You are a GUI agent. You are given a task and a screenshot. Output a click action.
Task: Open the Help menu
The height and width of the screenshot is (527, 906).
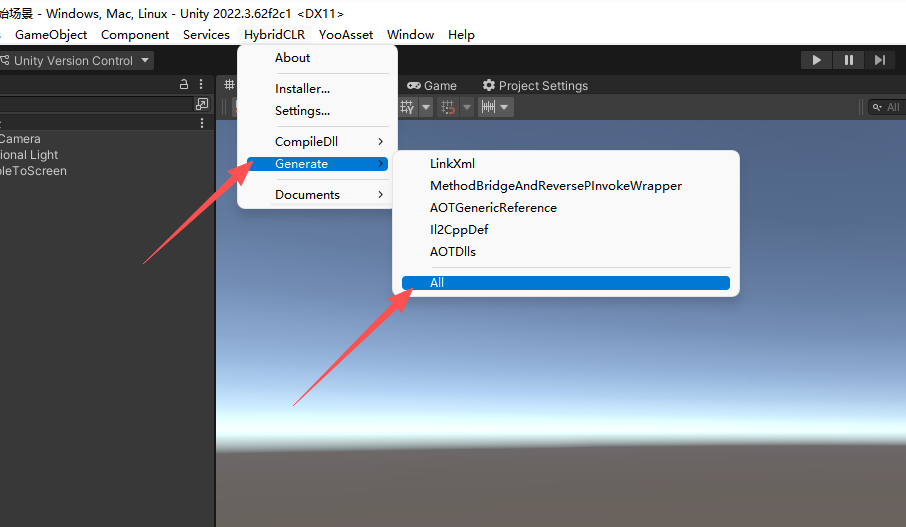tap(461, 35)
